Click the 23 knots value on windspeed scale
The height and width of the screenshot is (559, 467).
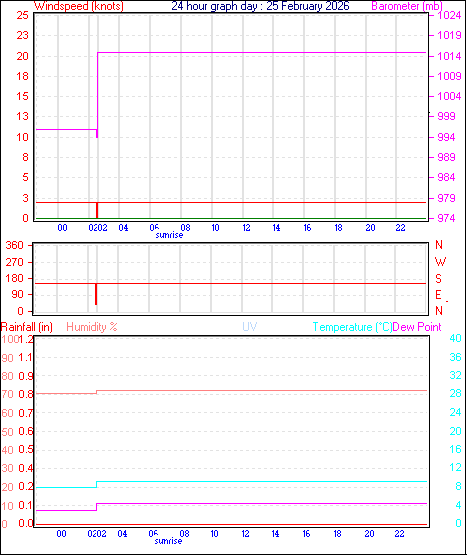pyautogui.click(x=22, y=35)
